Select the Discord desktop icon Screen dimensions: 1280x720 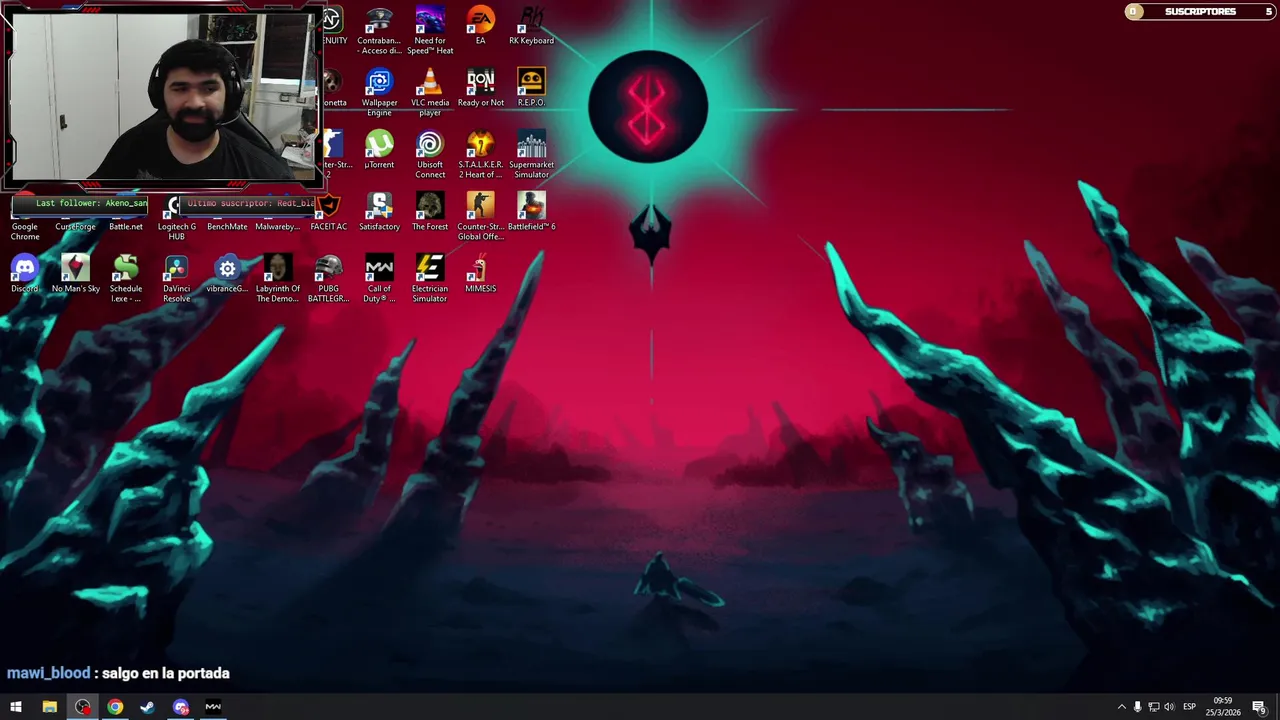(25, 274)
